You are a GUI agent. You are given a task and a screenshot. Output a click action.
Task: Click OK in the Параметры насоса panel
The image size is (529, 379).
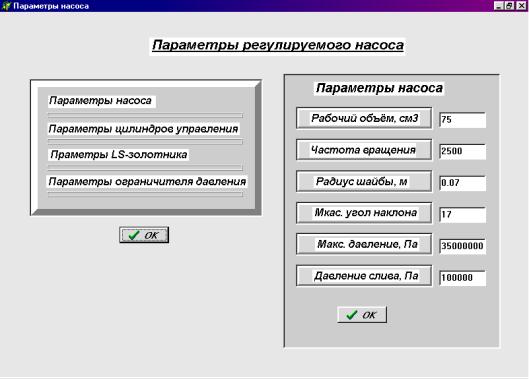tap(362, 315)
